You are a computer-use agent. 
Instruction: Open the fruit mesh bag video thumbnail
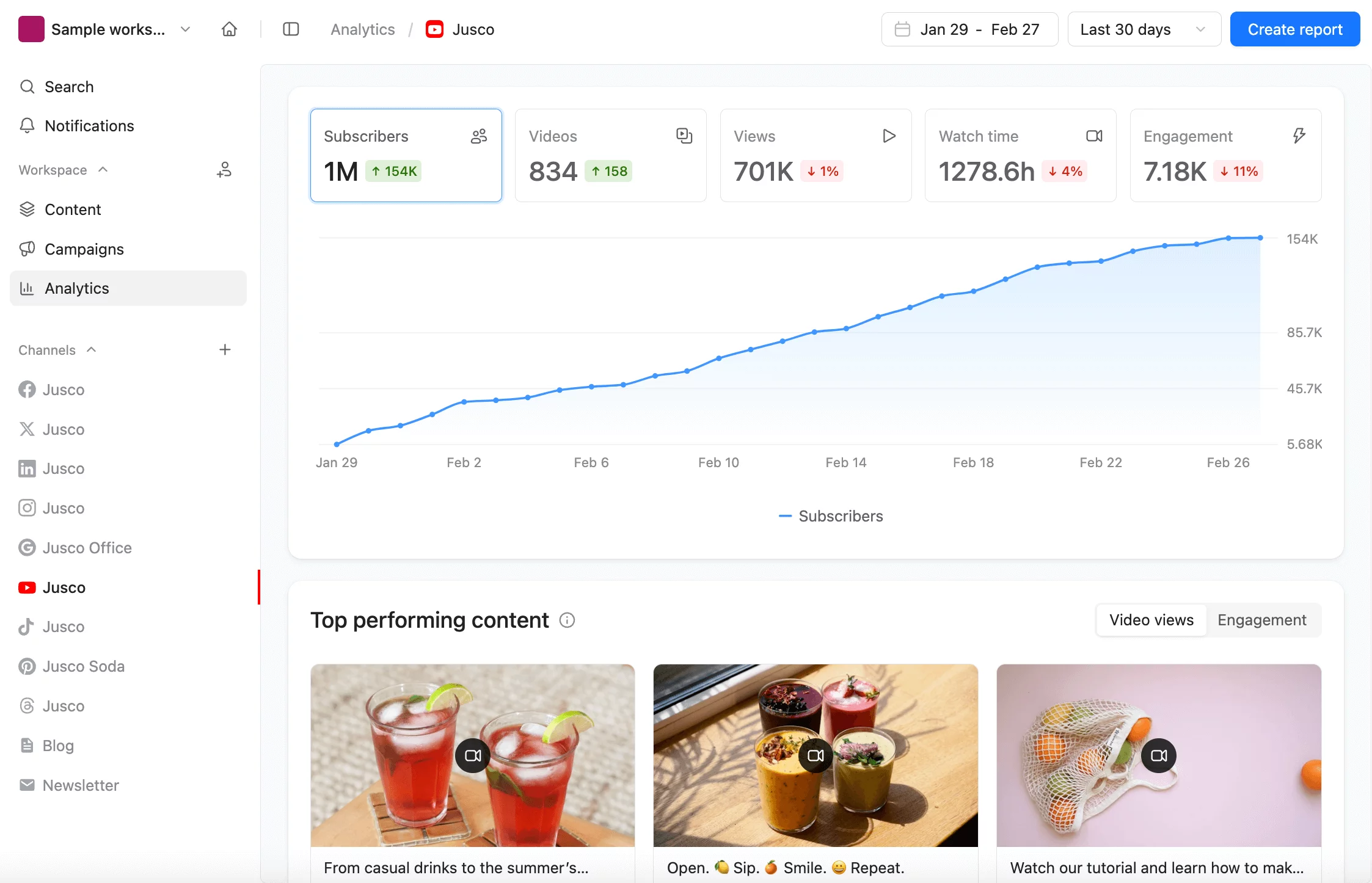[1159, 755]
